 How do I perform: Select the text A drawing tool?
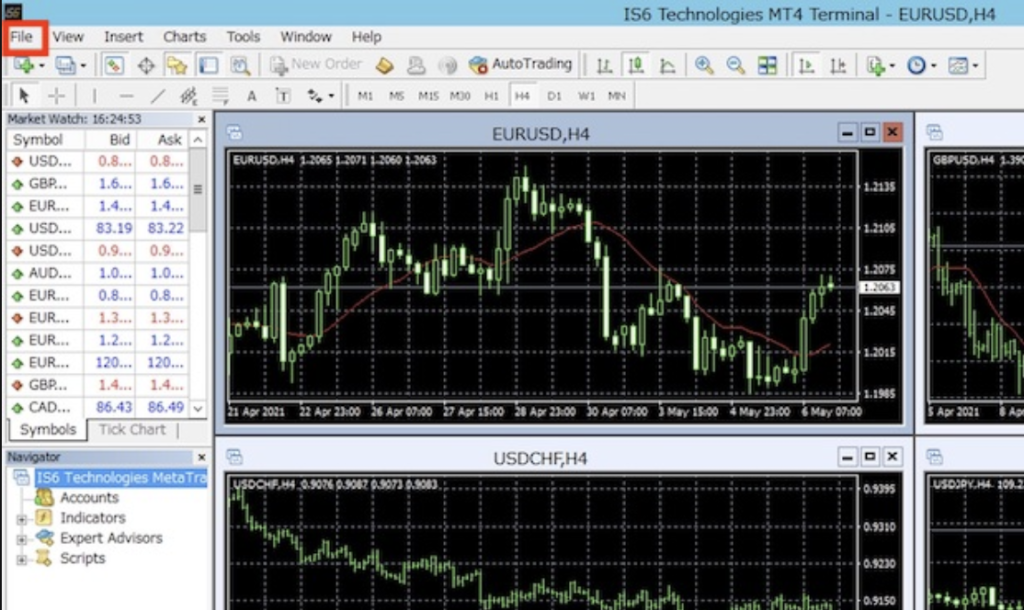[251, 96]
